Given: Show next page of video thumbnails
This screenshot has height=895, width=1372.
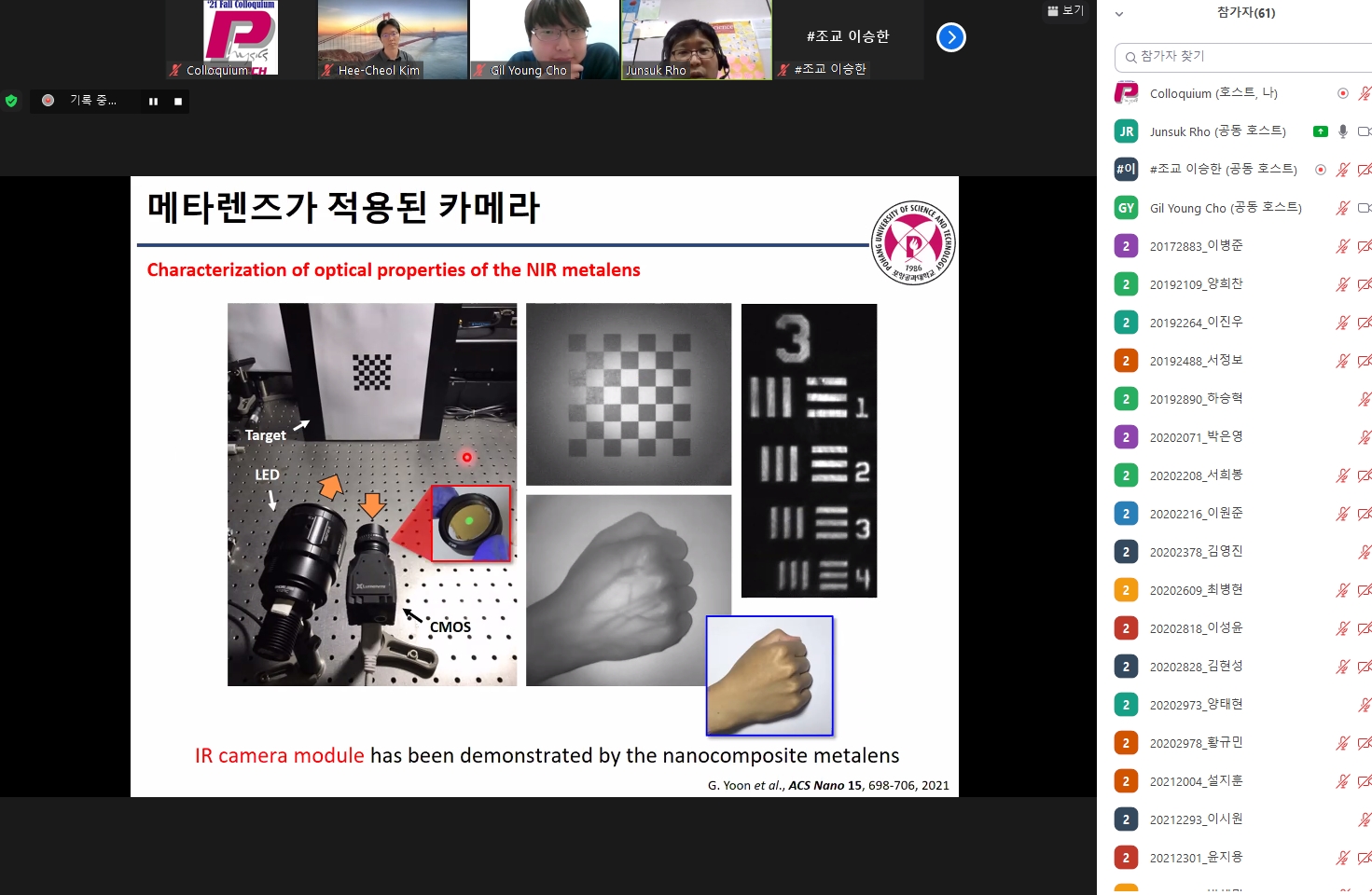Looking at the screenshot, I should coord(950,37).
